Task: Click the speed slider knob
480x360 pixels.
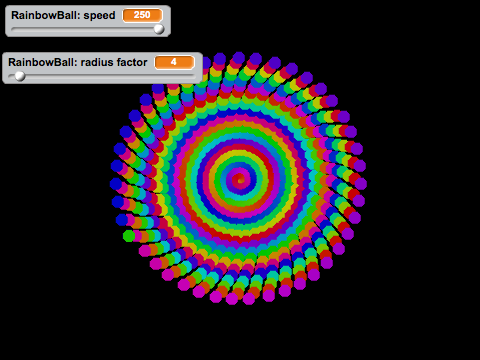Action: coord(159,29)
